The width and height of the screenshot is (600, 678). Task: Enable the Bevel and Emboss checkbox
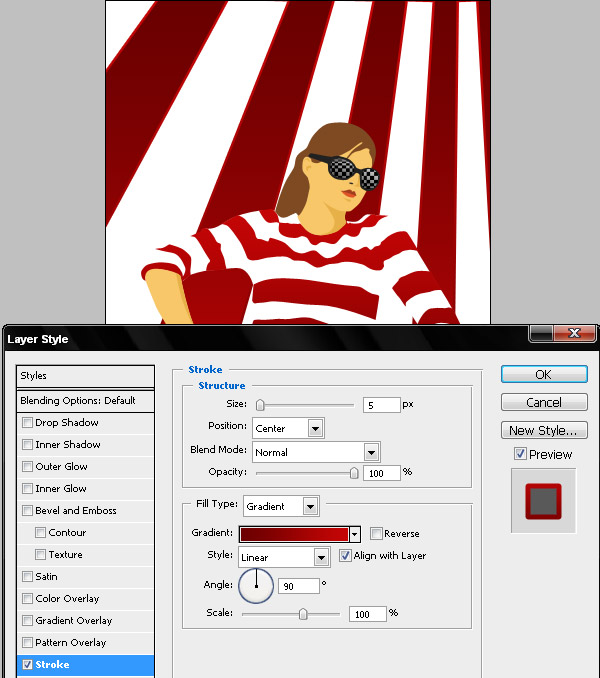coord(27,511)
